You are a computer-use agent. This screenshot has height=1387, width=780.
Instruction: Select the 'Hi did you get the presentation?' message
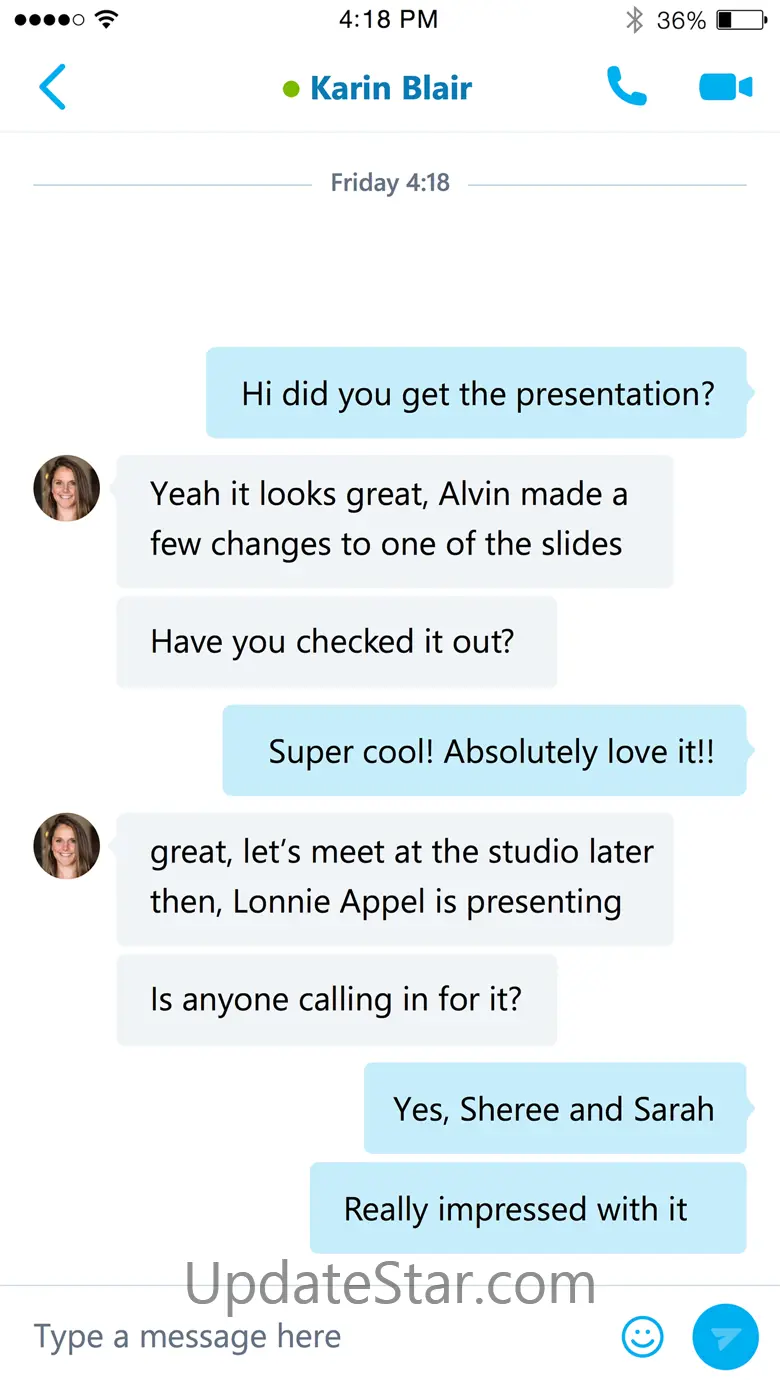click(x=477, y=393)
